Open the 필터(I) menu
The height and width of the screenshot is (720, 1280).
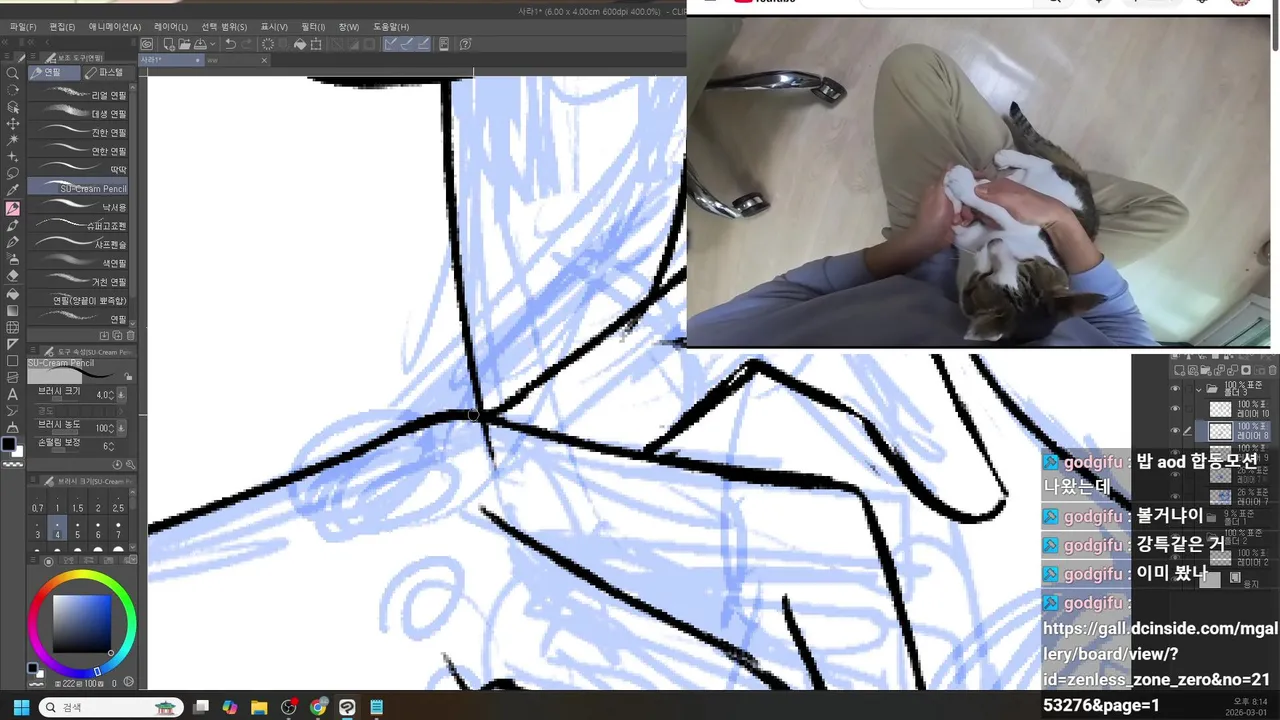[x=313, y=27]
